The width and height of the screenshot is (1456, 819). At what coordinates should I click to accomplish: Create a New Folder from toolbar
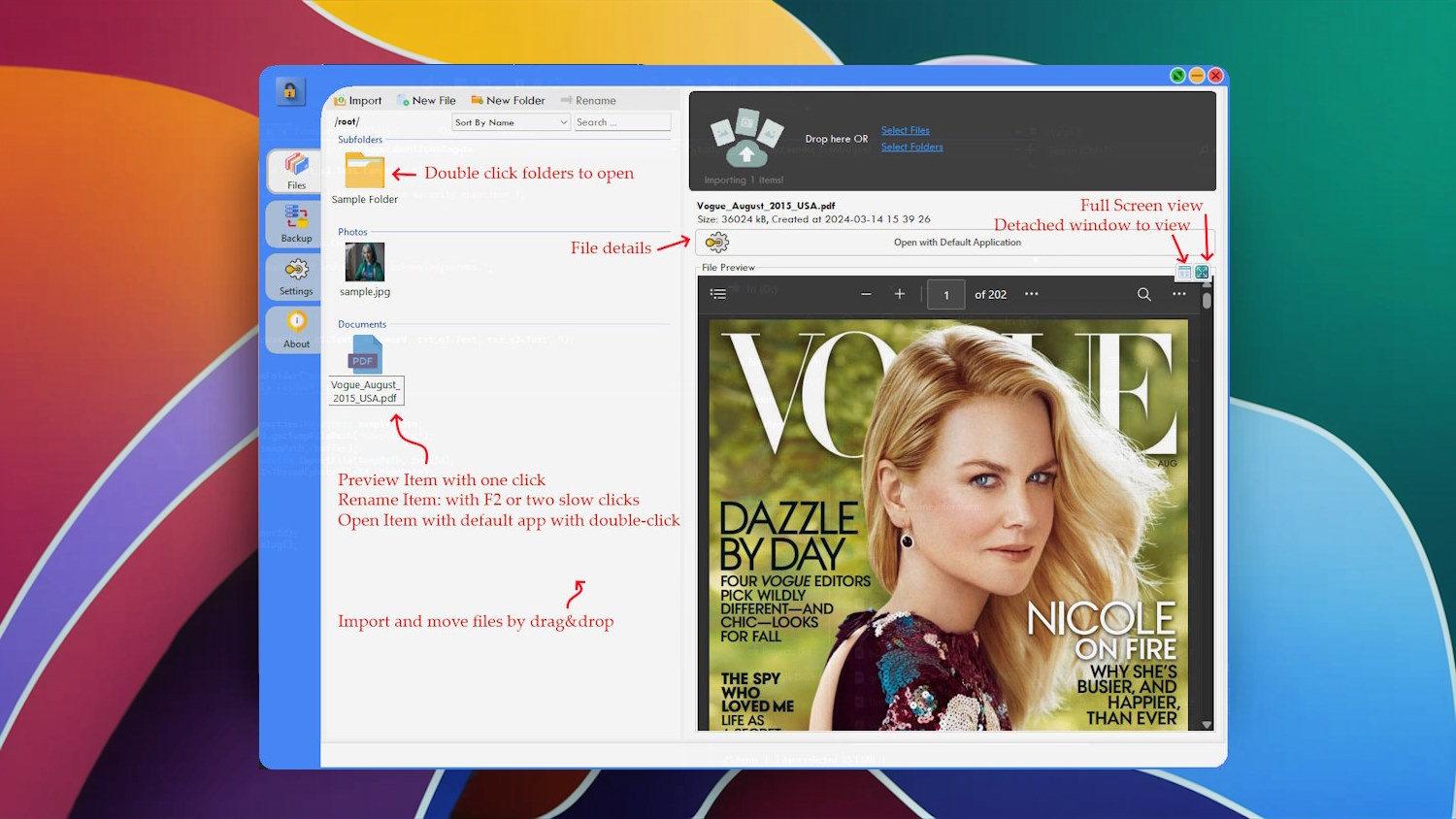[x=508, y=100]
